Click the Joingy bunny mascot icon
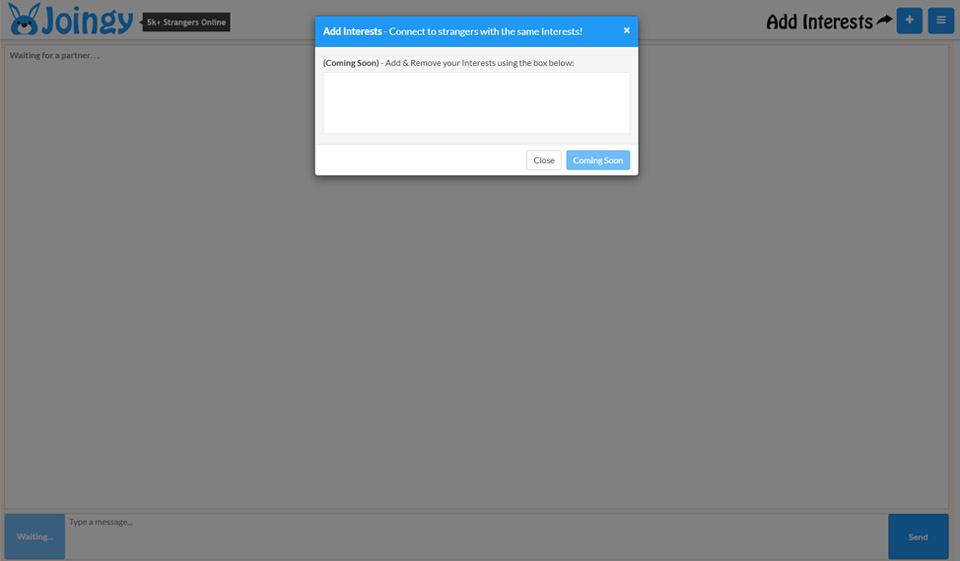The height and width of the screenshot is (561, 960). pos(24,19)
